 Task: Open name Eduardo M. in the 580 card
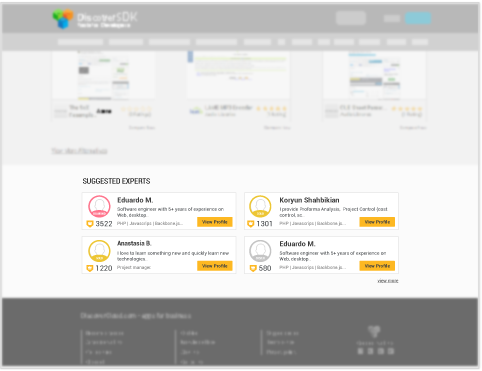tap(297, 244)
